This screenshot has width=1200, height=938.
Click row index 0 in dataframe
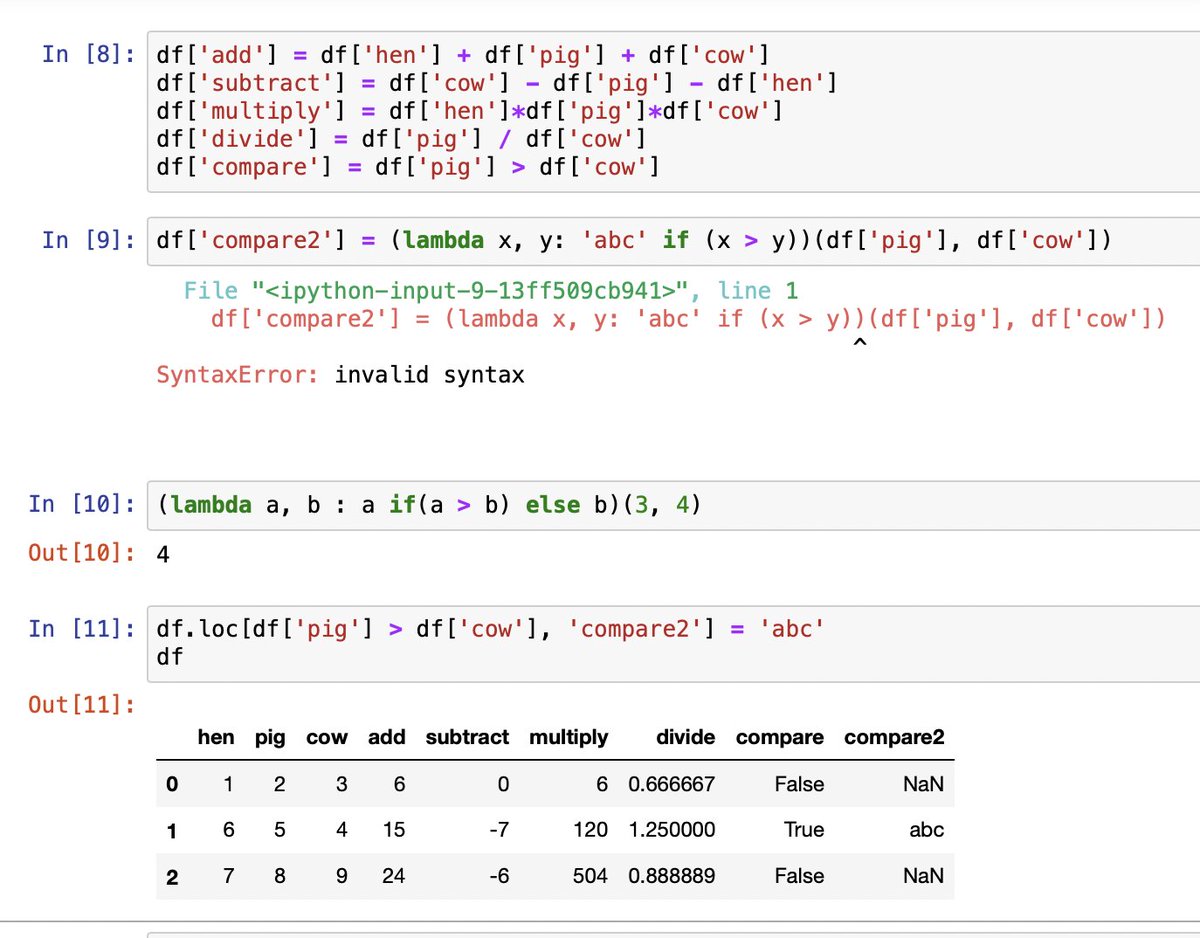173,785
